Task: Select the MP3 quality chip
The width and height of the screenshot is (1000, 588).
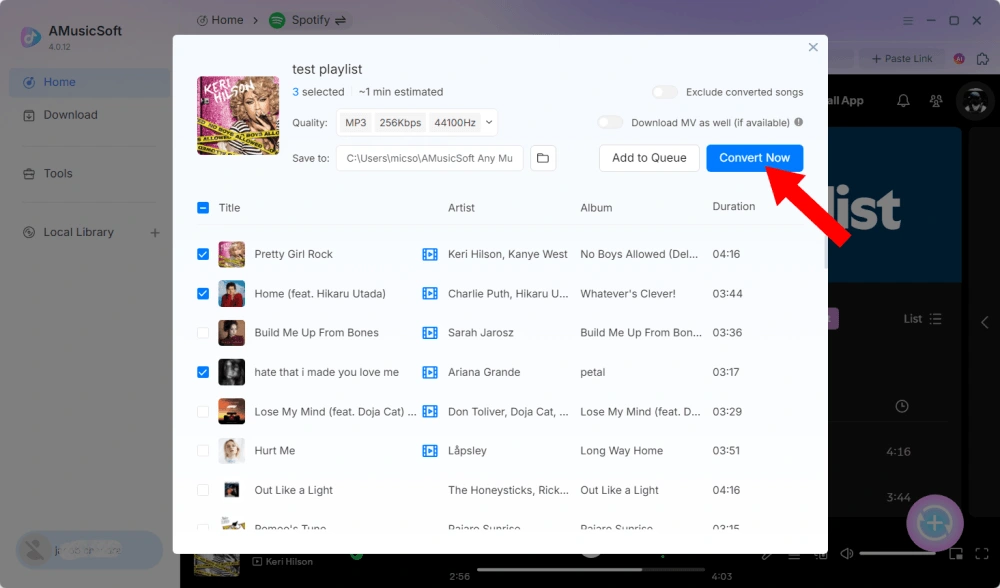Action: pyautogui.click(x=355, y=122)
